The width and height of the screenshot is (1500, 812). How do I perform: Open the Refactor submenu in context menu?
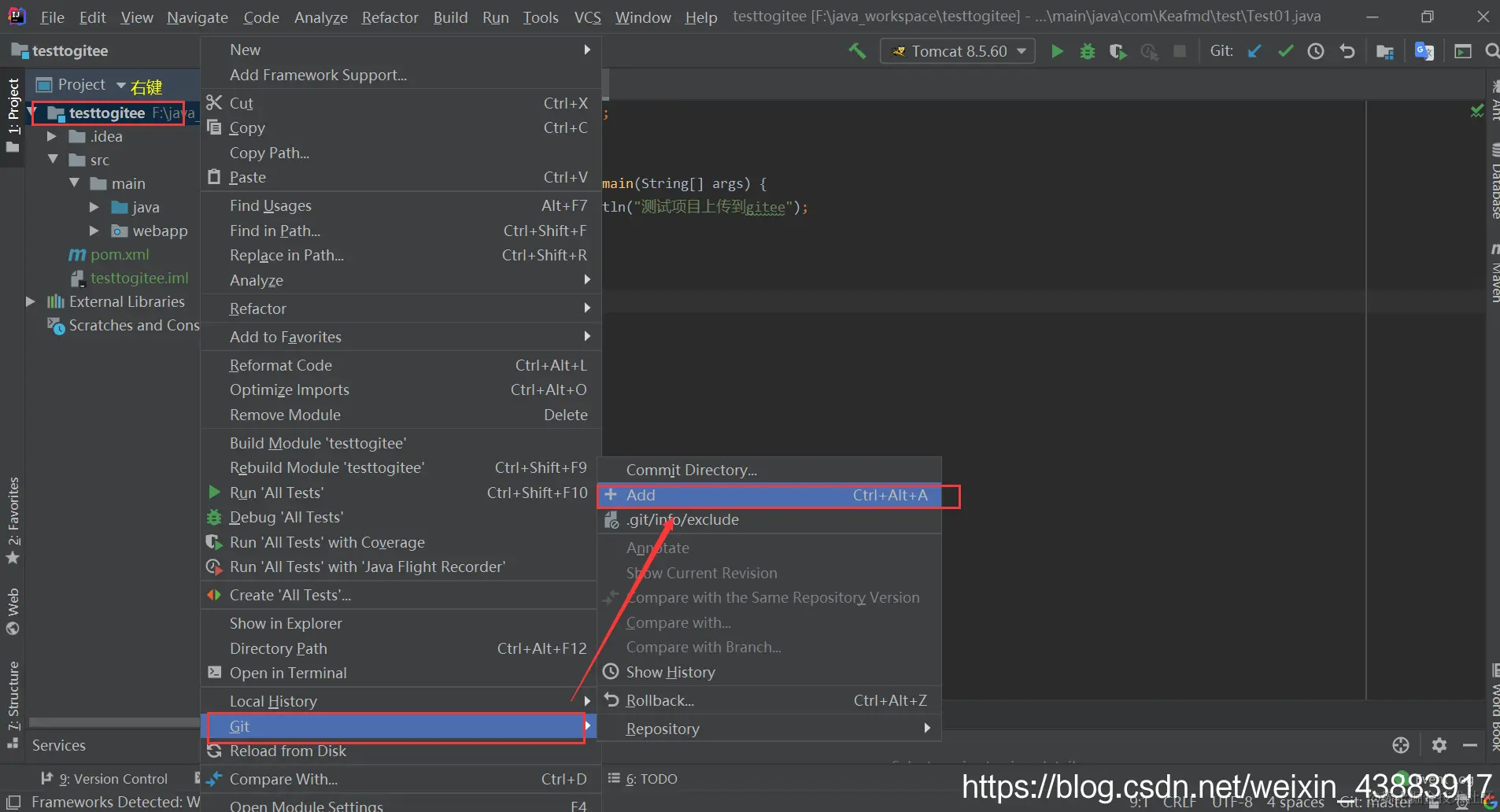(401, 308)
